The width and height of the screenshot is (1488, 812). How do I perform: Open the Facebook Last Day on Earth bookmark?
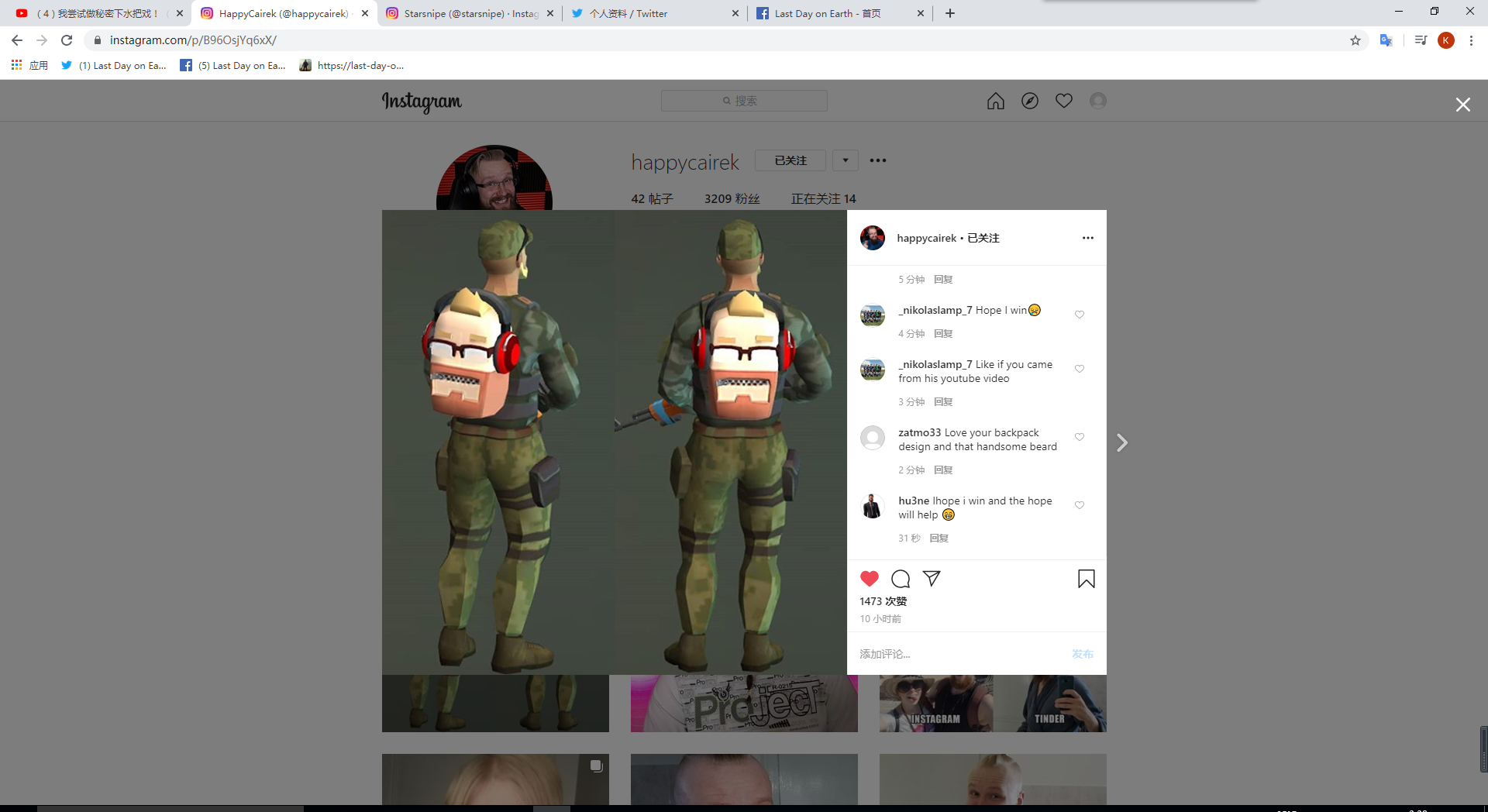(x=232, y=66)
